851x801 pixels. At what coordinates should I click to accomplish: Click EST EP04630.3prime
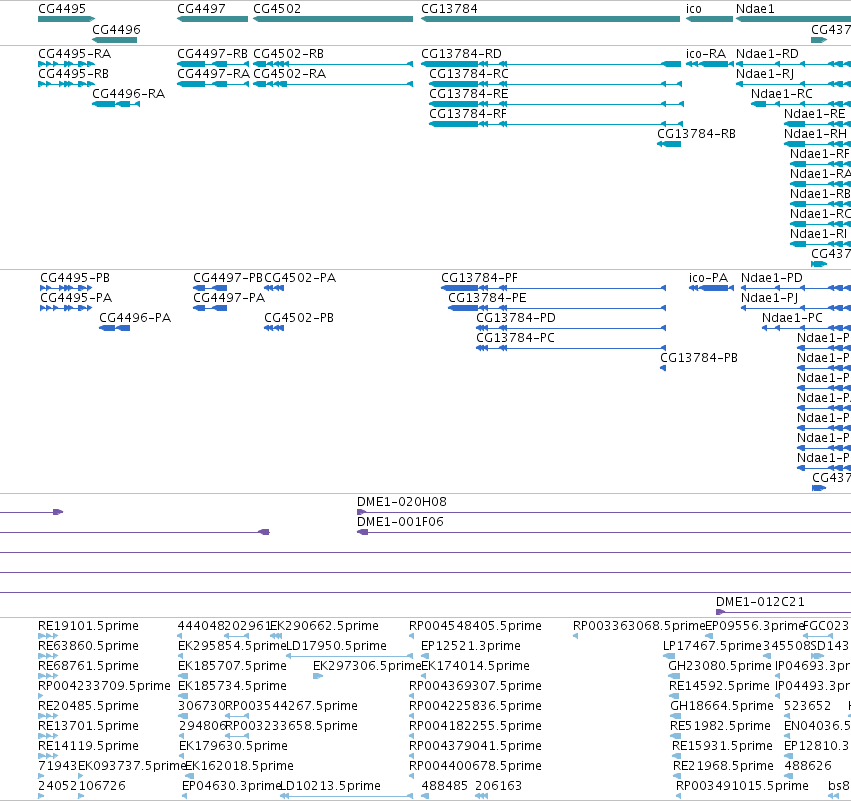coord(231,785)
